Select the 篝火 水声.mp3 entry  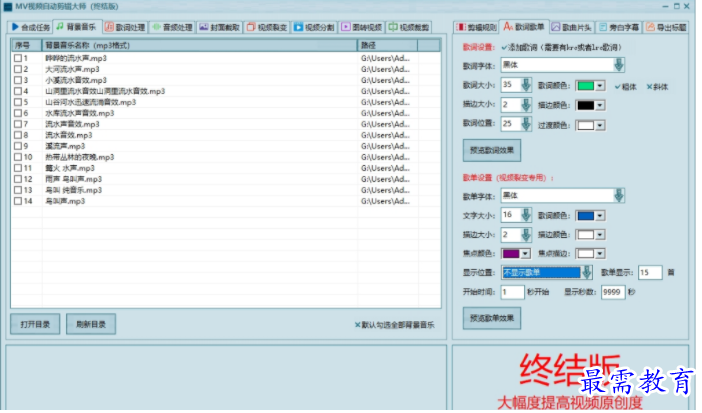(x=226, y=168)
